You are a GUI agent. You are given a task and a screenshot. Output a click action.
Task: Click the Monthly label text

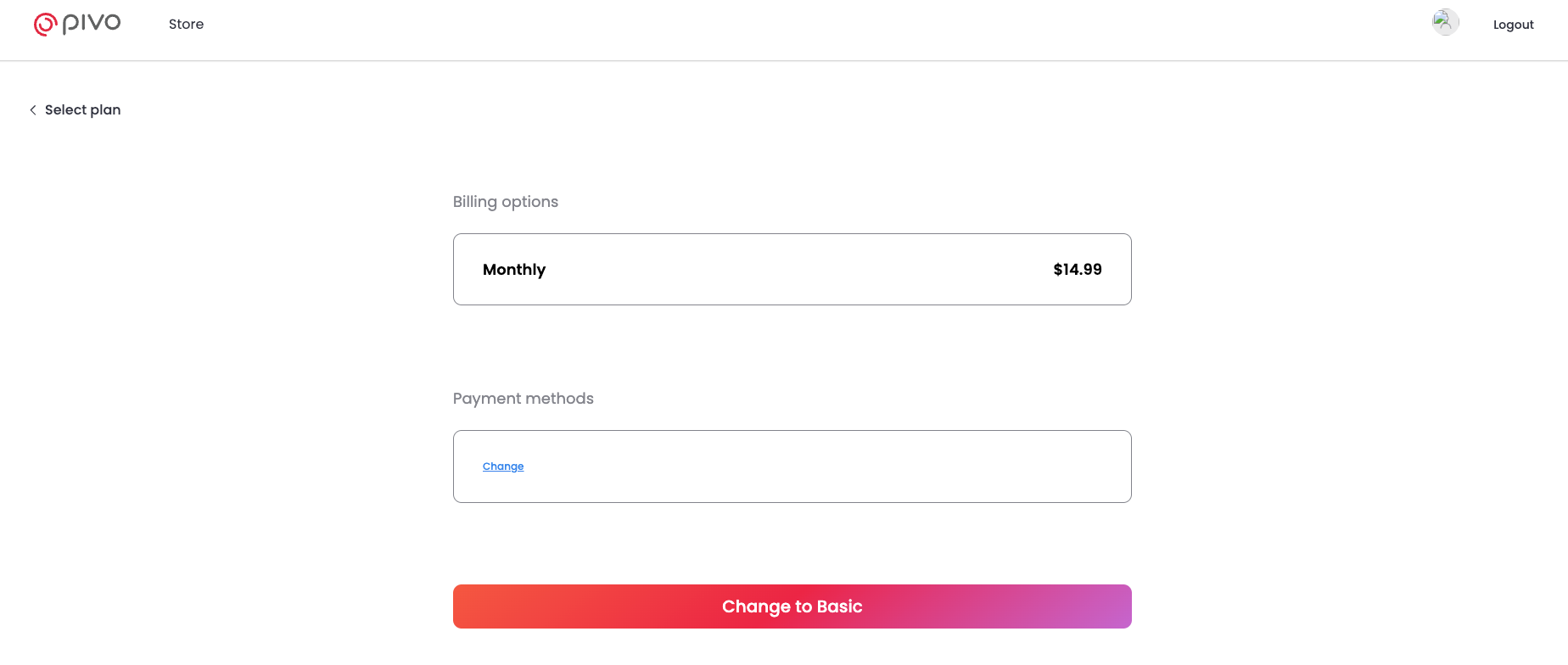514,270
